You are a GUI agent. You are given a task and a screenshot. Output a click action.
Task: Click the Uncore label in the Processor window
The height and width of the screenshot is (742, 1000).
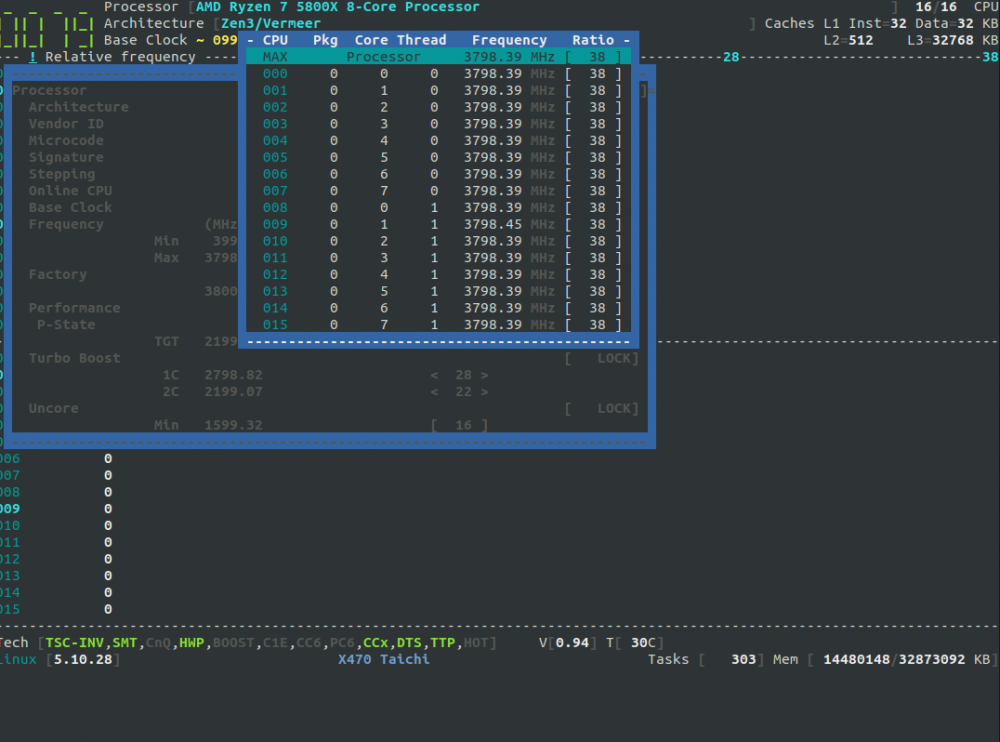click(x=53, y=408)
